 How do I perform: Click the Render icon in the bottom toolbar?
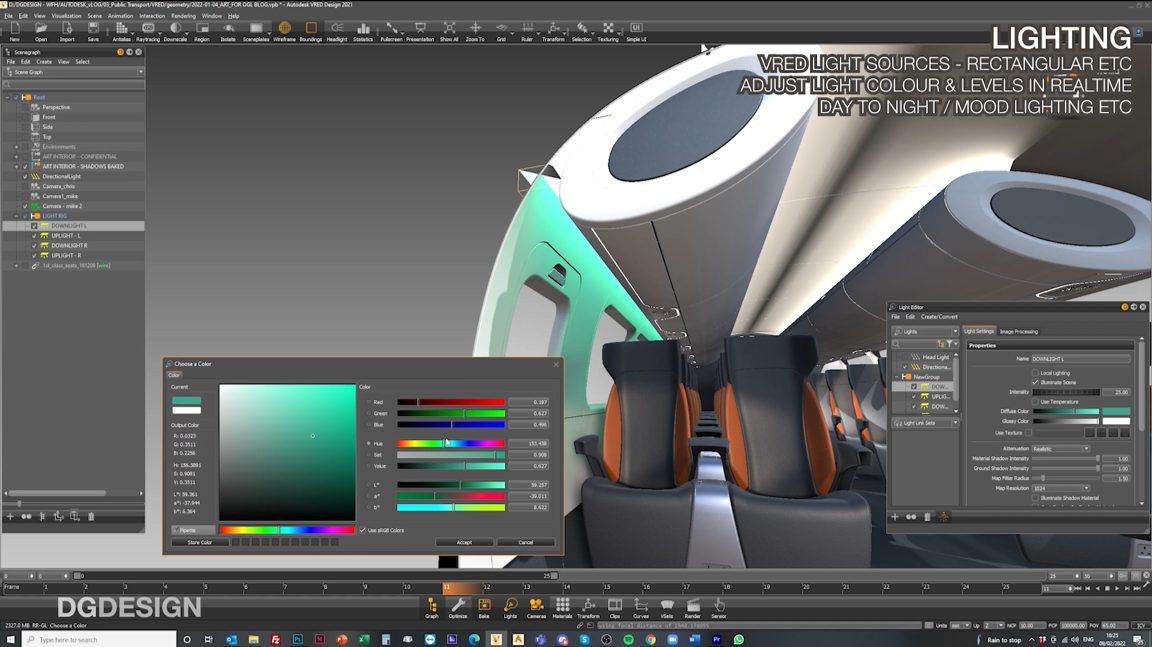point(694,603)
